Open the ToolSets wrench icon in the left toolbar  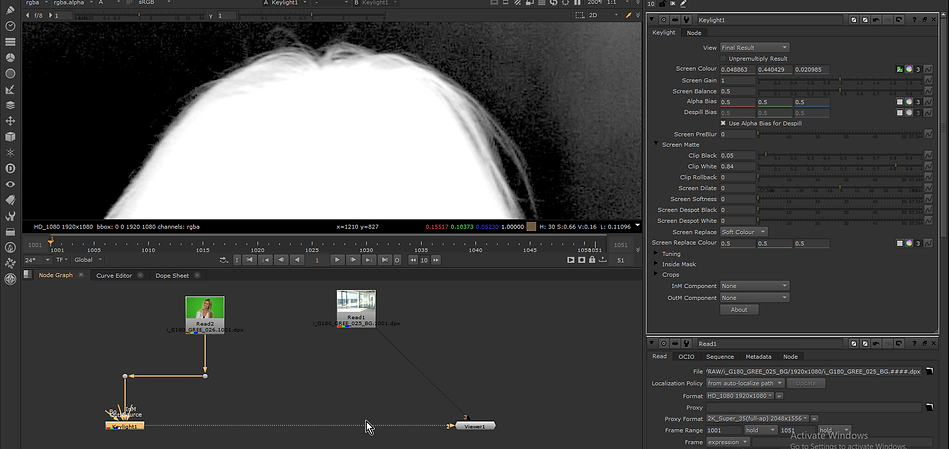10,216
